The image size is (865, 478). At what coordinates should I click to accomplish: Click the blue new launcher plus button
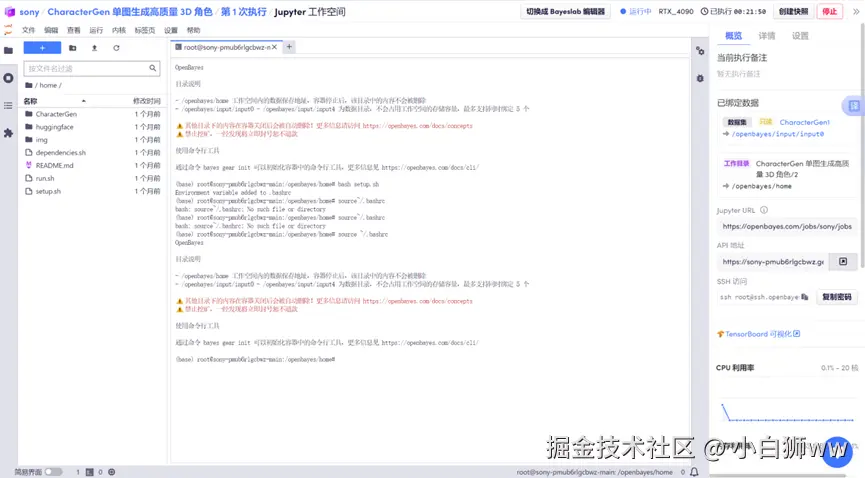pos(42,48)
